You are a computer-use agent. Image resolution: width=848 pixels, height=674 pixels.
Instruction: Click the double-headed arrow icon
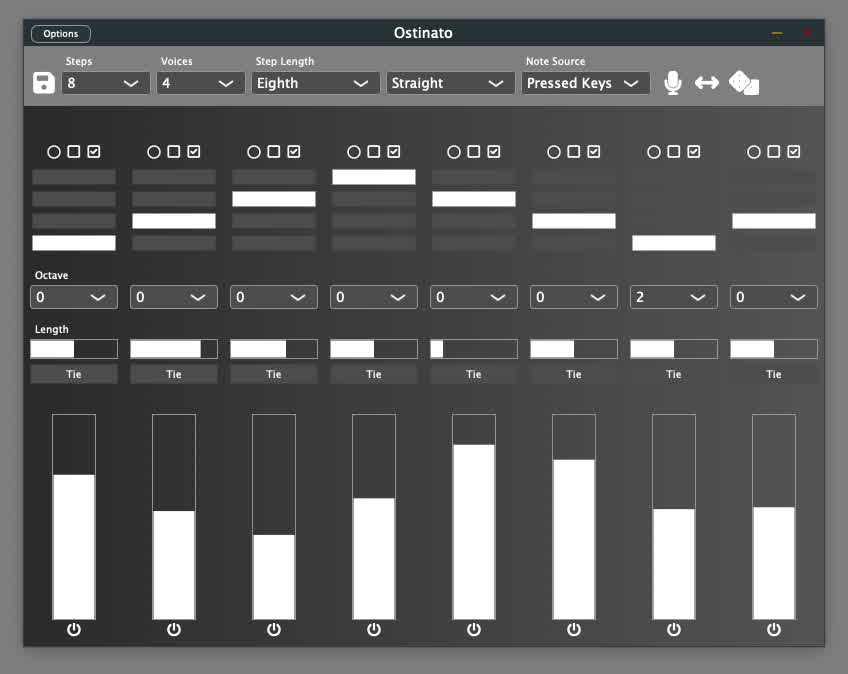pyautogui.click(x=707, y=83)
